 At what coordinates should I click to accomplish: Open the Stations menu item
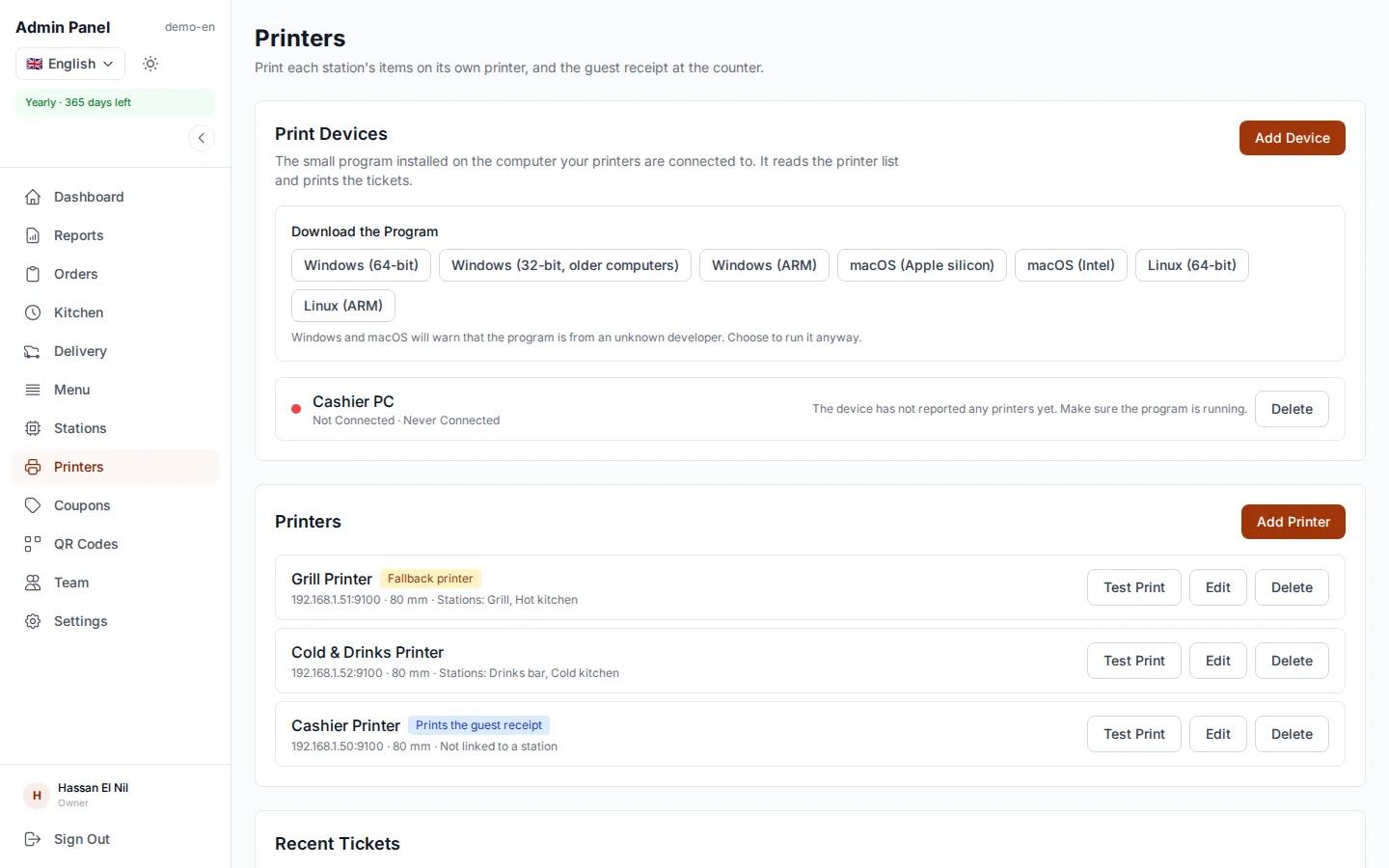116,428
